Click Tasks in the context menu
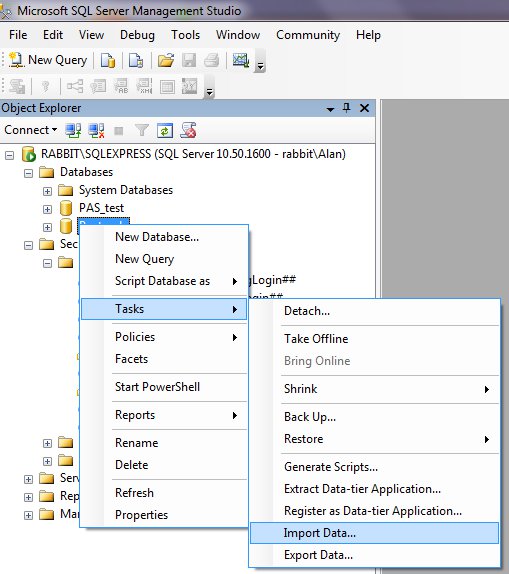Viewport: 509px width, 574px height. click(x=164, y=309)
